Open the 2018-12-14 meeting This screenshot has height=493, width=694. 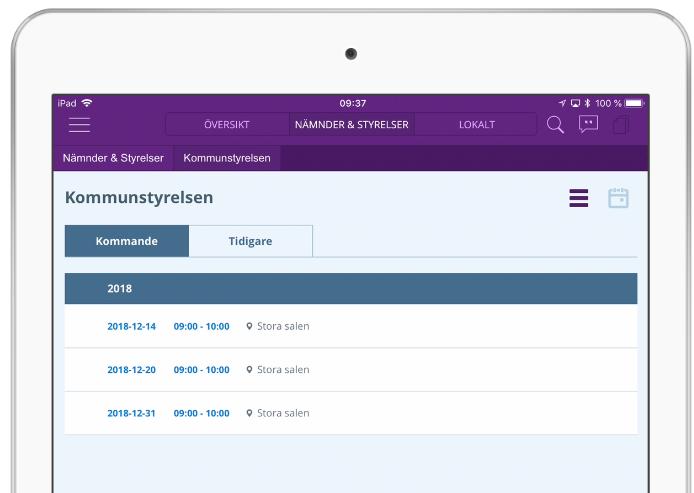351,326
